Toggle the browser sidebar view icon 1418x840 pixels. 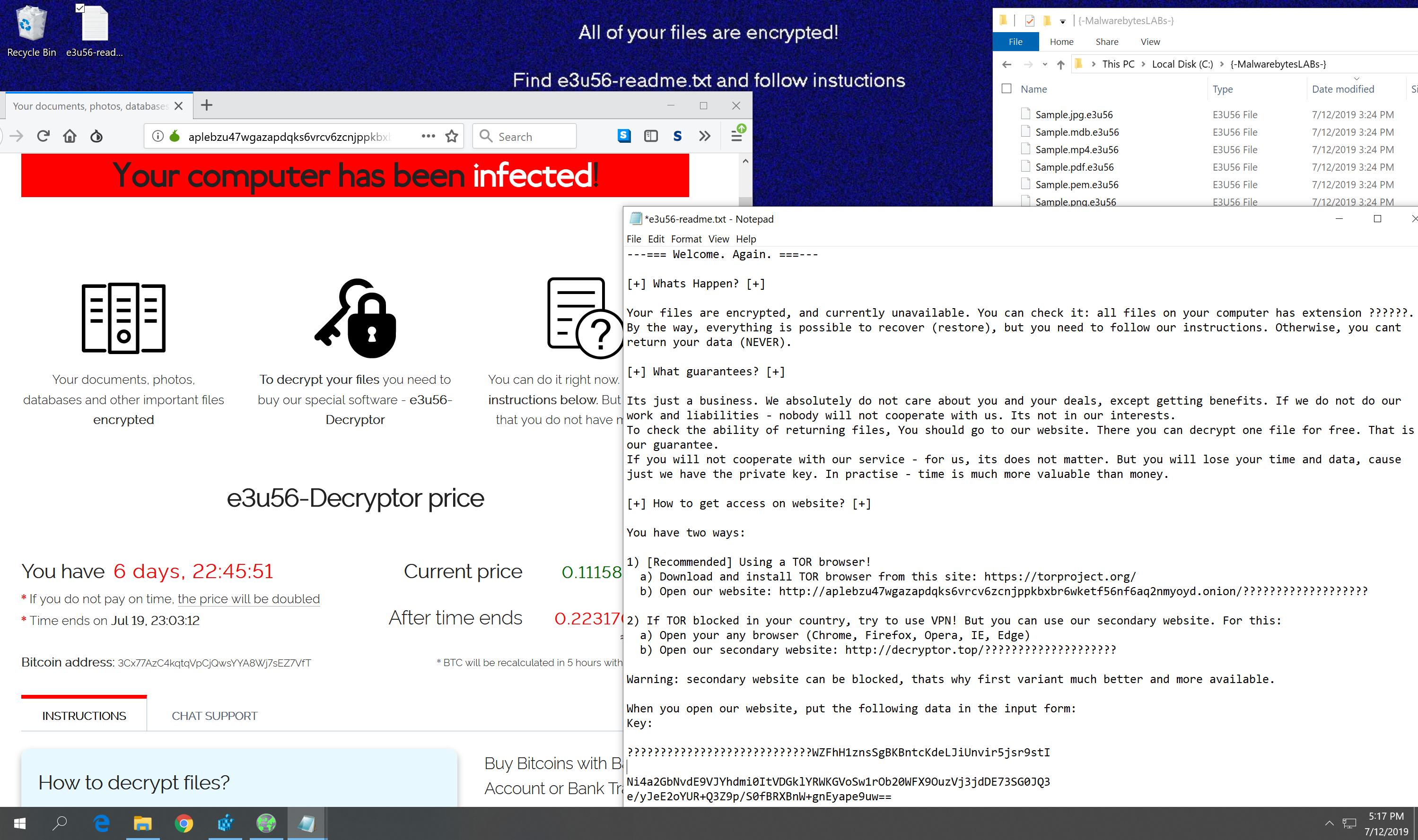[651, 136]
